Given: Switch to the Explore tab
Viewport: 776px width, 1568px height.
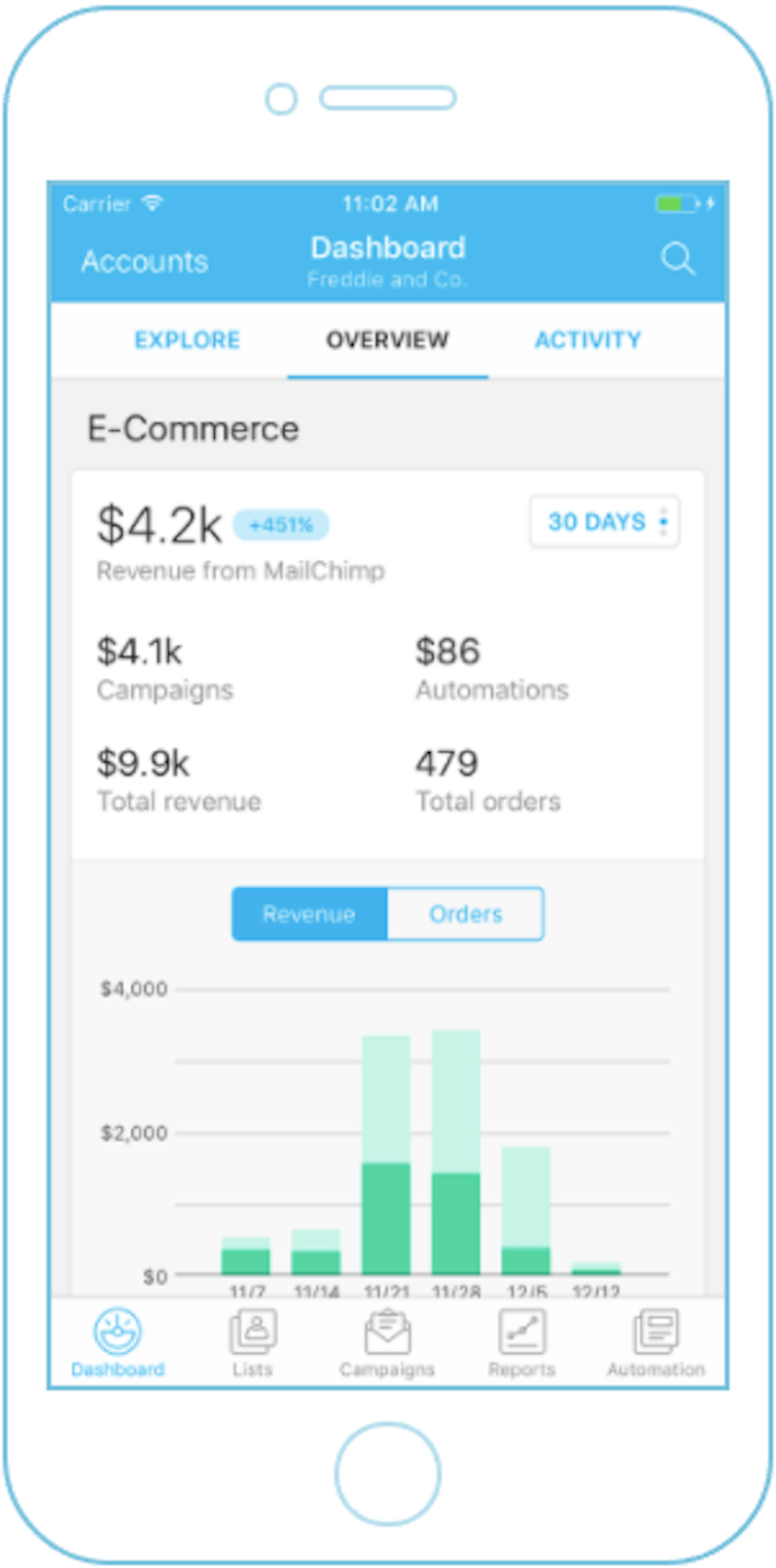Looking at the screenshot, I should [187, 339].
